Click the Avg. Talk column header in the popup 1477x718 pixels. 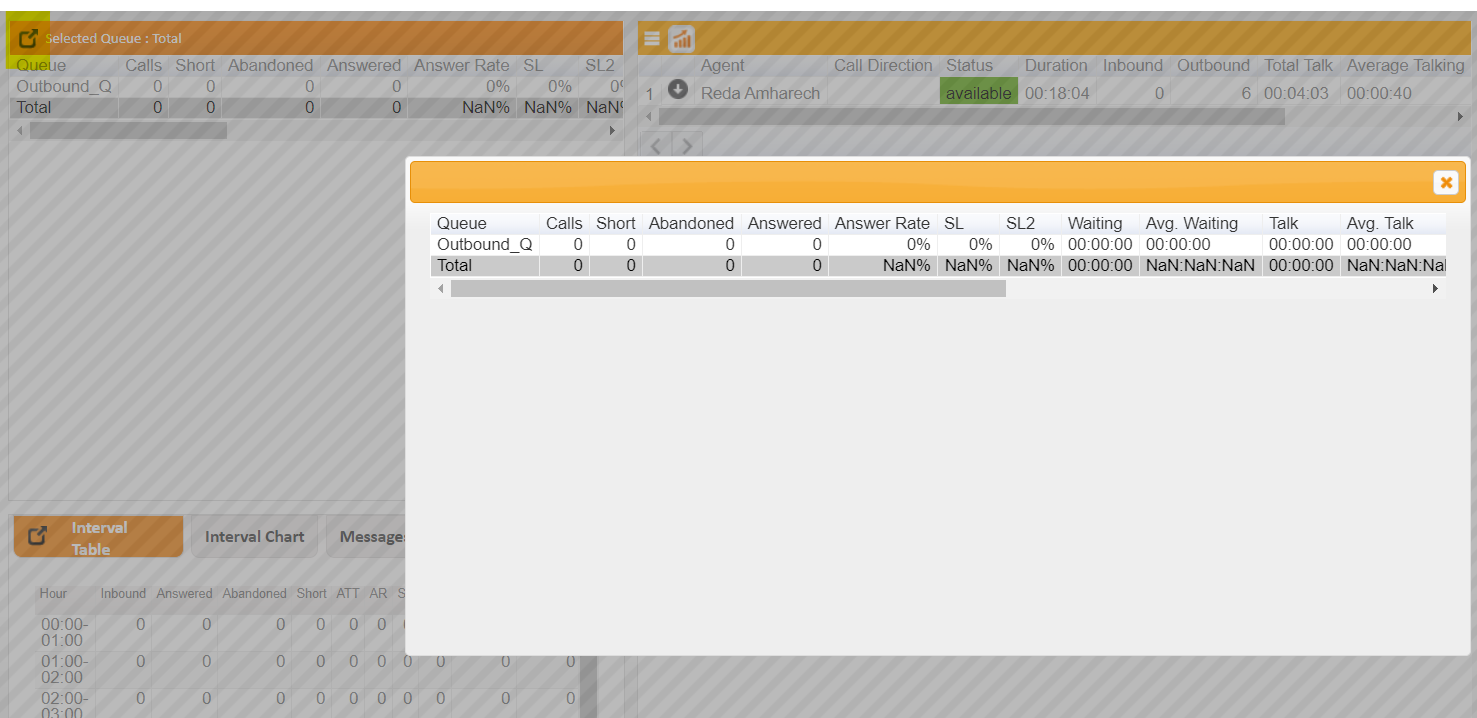[x=1380, y=223]
